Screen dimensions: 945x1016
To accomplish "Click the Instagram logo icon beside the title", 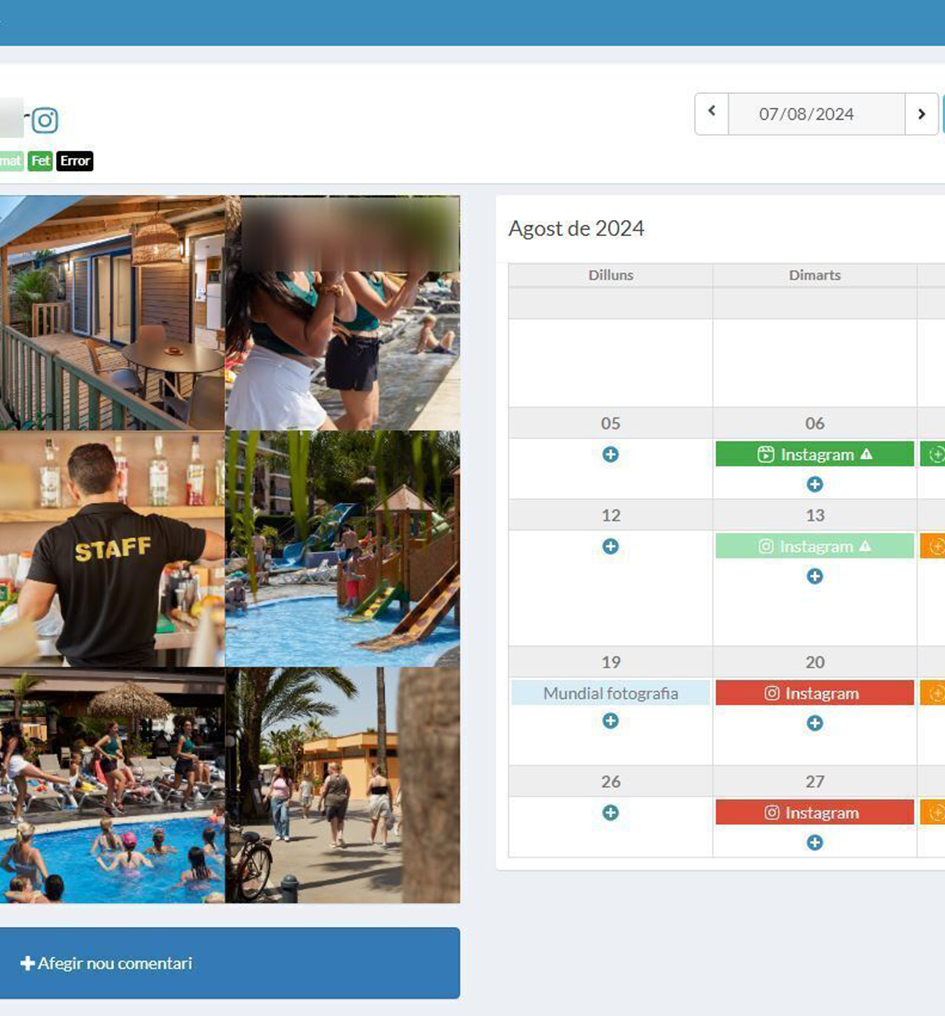I will pos(45,121).
